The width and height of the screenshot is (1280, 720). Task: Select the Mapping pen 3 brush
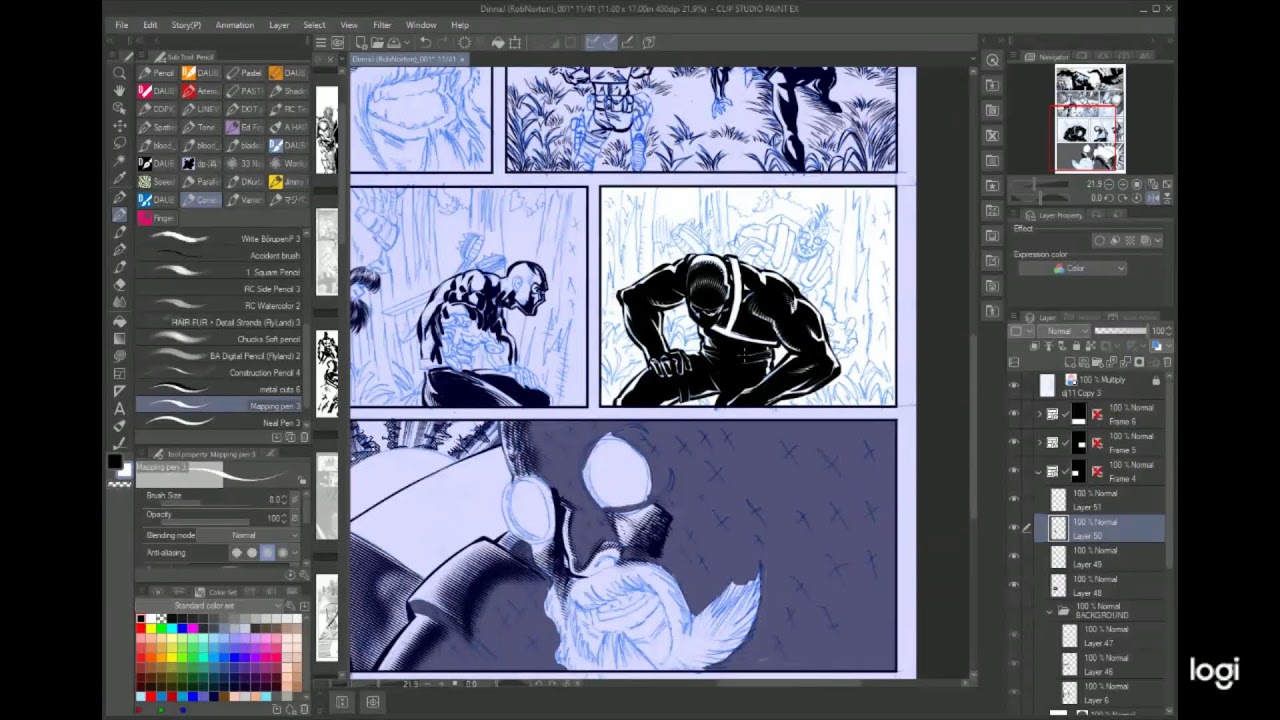point(220,406)
